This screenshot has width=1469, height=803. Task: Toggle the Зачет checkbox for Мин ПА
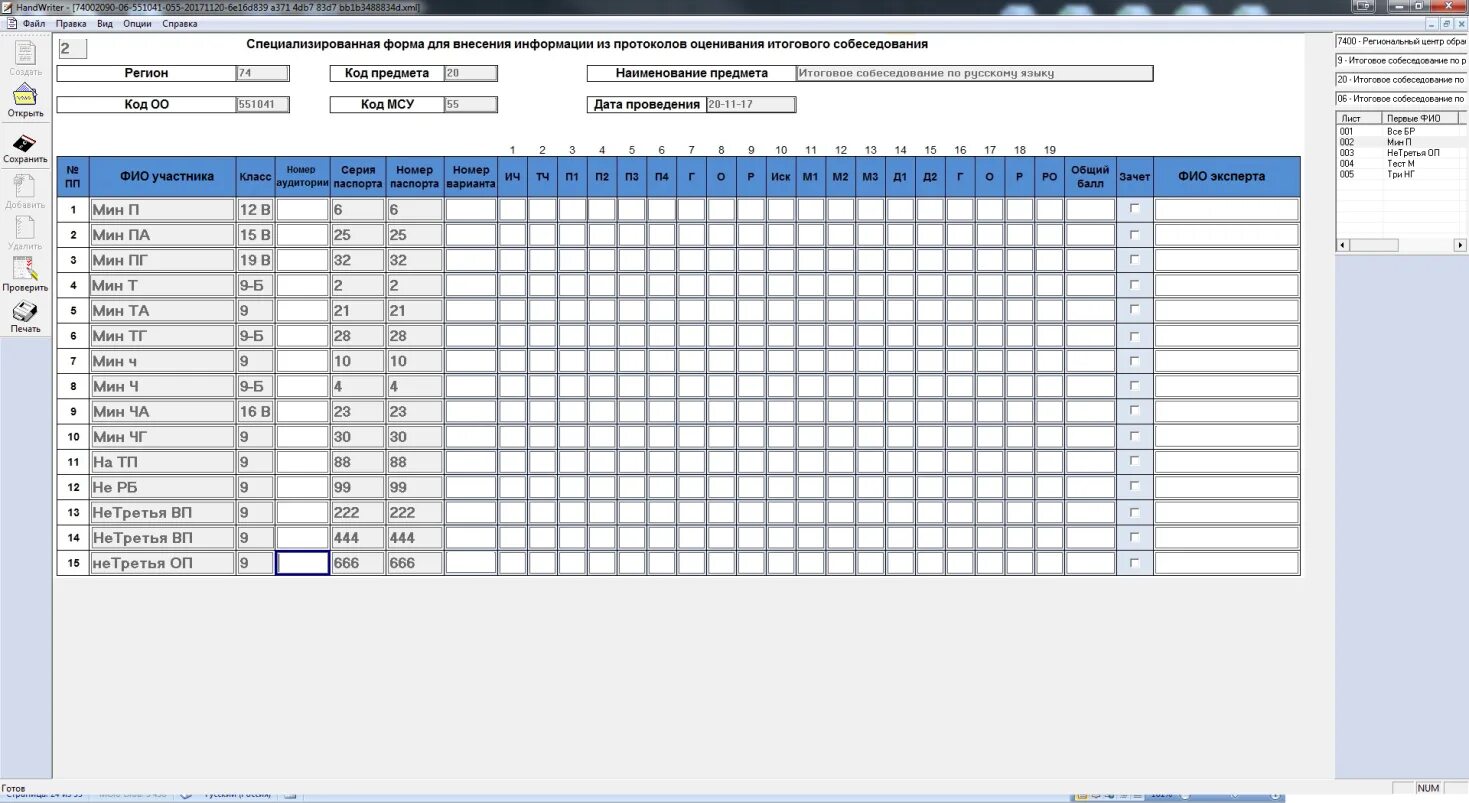[1134, 234]
